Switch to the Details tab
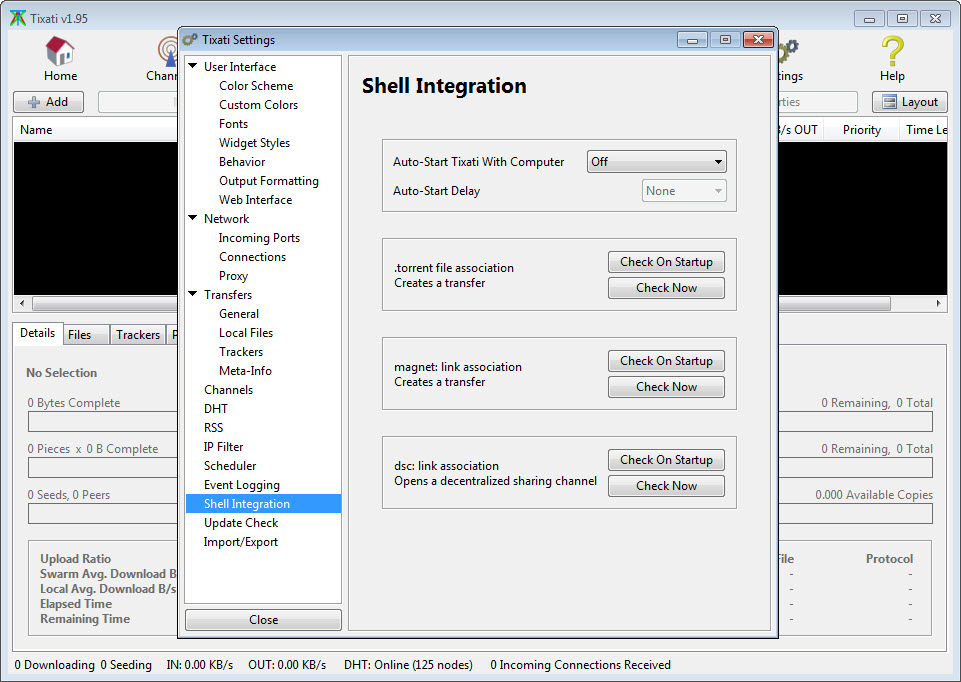Image resolution: width=961 pixels, height=682 pixels. [x=37, y=333]
